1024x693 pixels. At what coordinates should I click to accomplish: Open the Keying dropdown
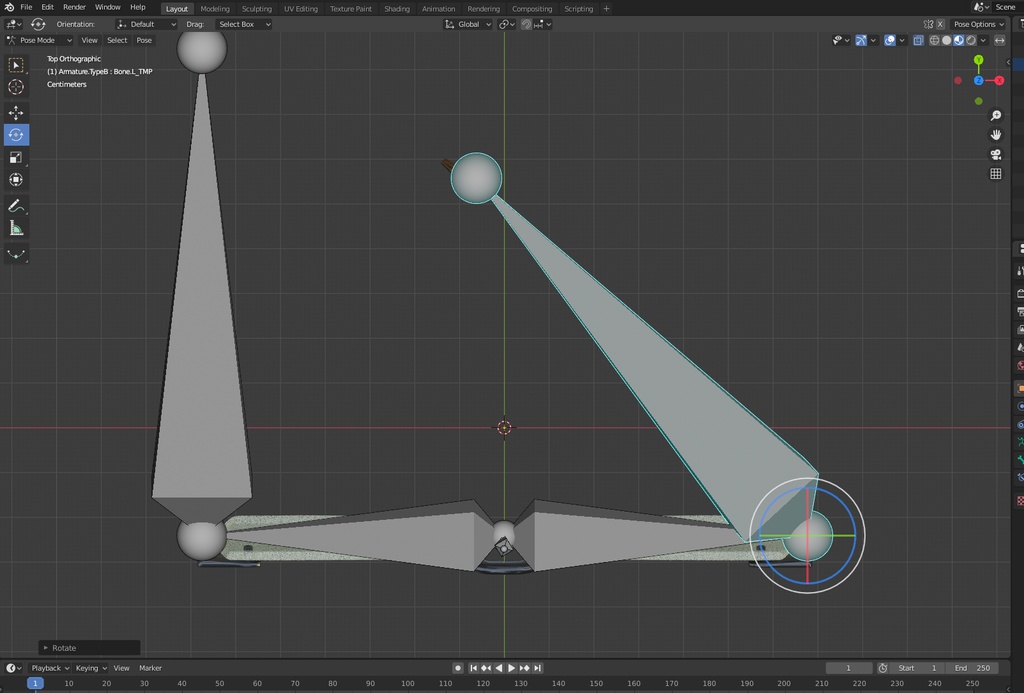tap(91, 668)
